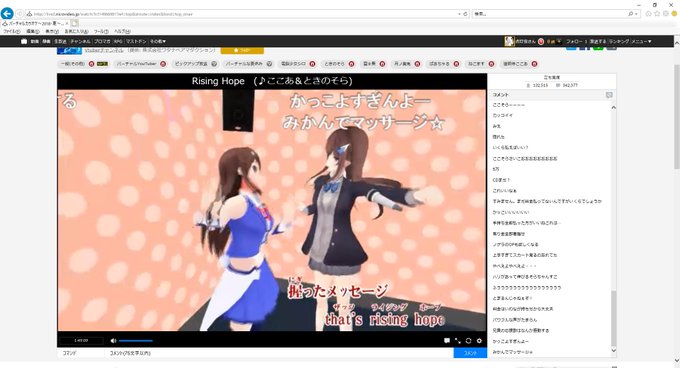
Task: Click red lock icon on 月ノ美兎 tag
Action: pos(417,64)
